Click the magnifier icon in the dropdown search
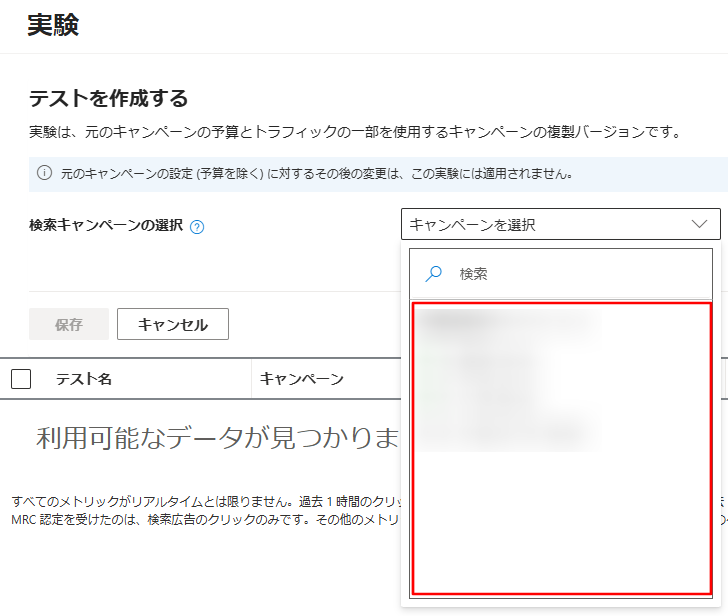728x616 pixels. [x=434, y=273]
